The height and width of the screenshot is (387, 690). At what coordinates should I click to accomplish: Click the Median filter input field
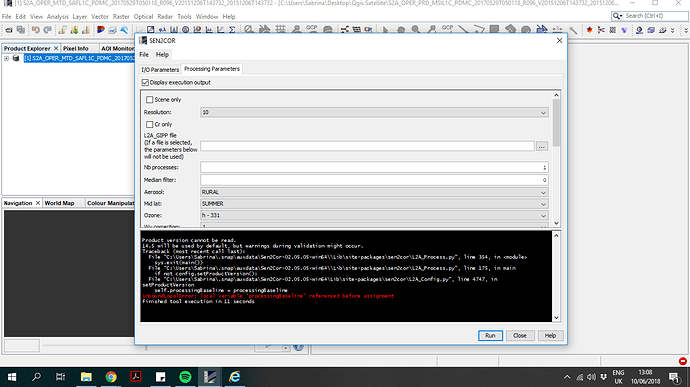(374, 180)
